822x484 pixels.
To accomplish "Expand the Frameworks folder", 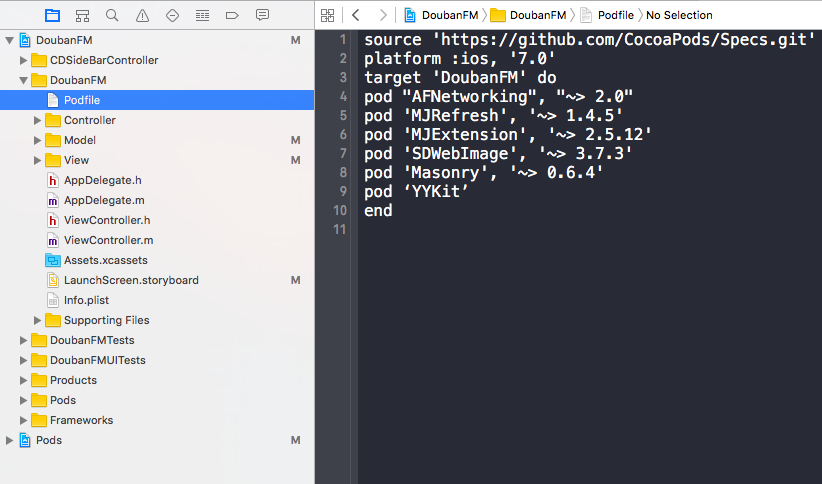I will (23, 420).
